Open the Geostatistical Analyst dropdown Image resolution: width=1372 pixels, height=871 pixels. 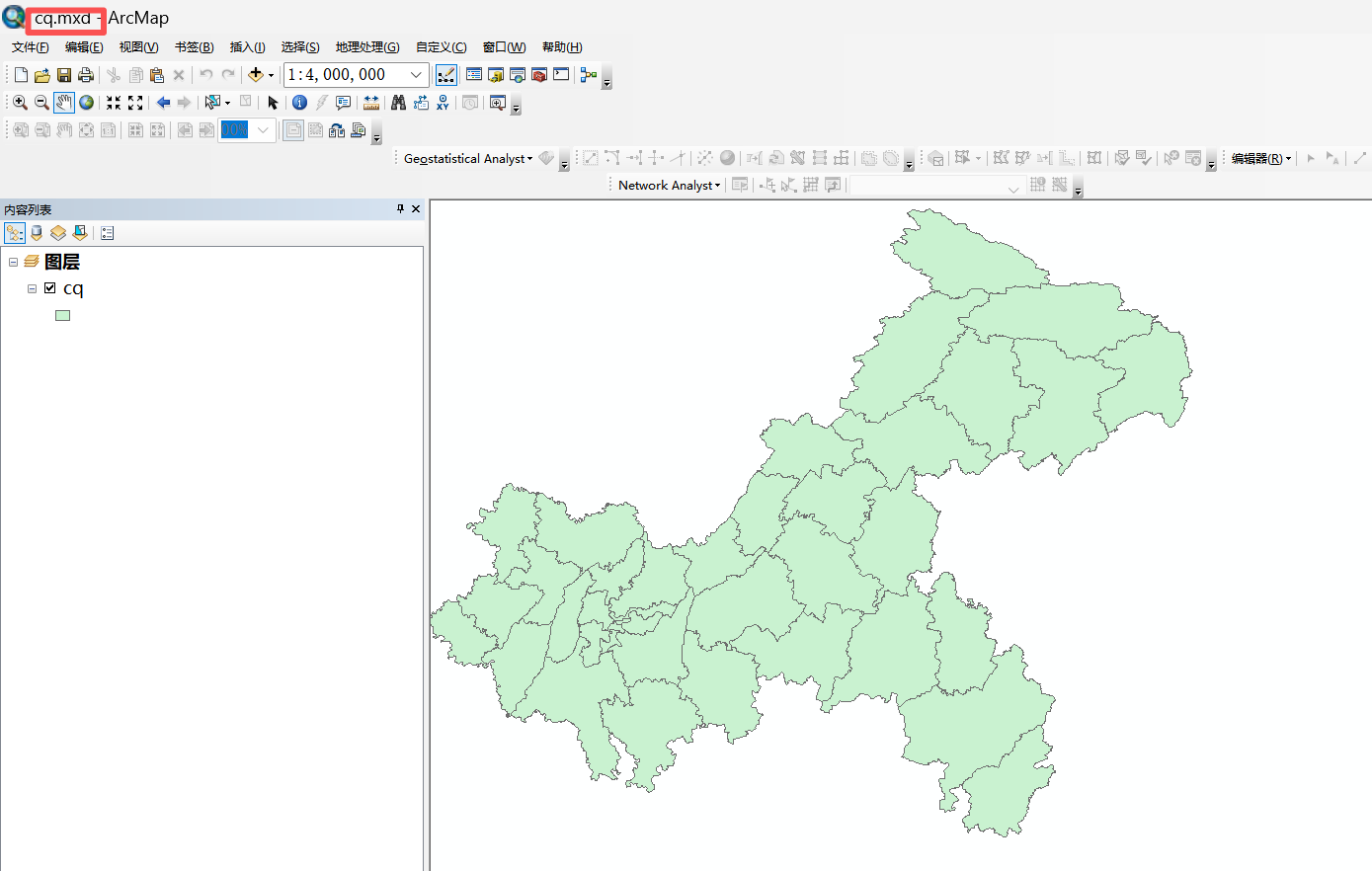[x=467, y=158]
